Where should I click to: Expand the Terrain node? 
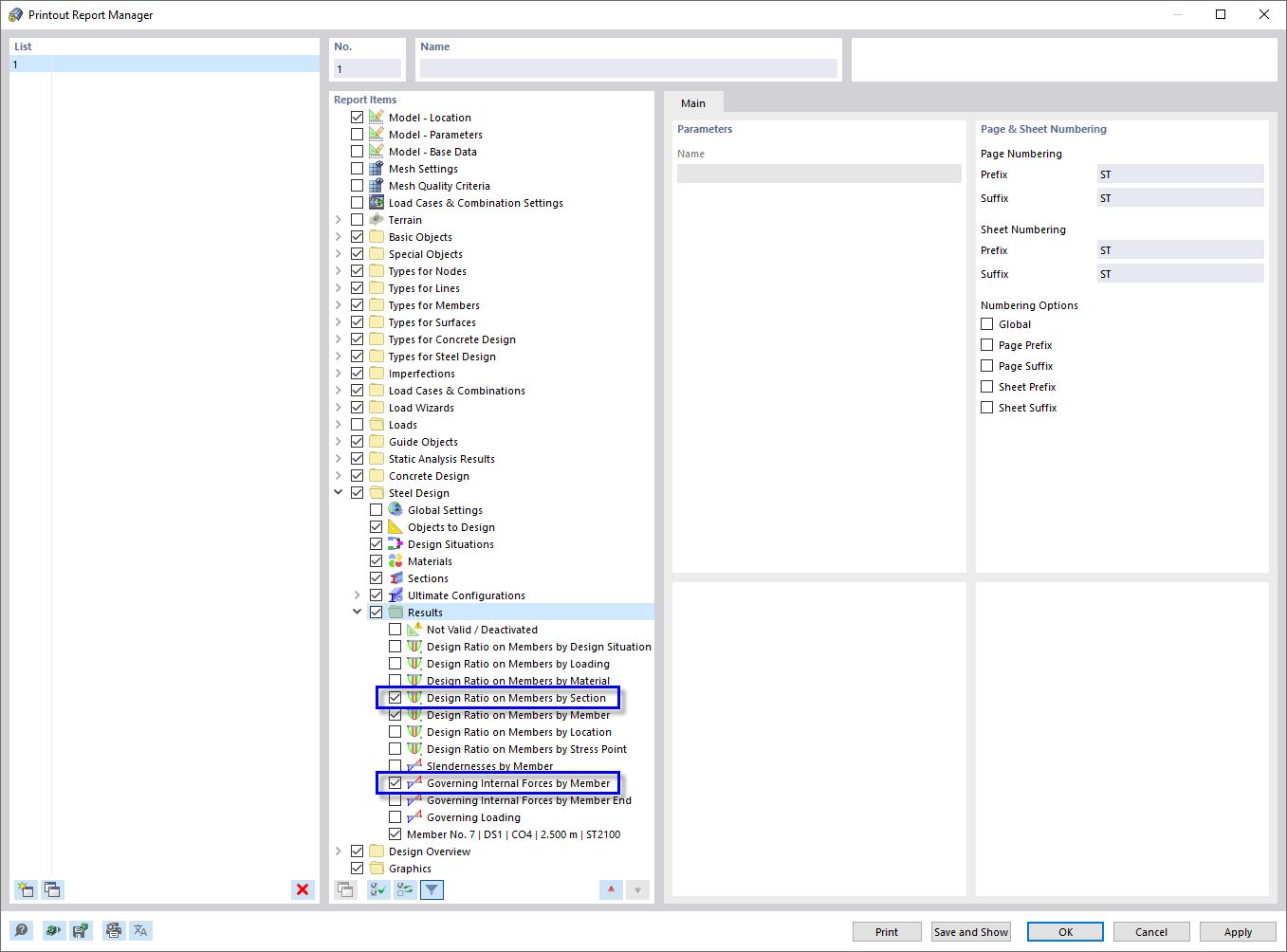pos(339,220)
